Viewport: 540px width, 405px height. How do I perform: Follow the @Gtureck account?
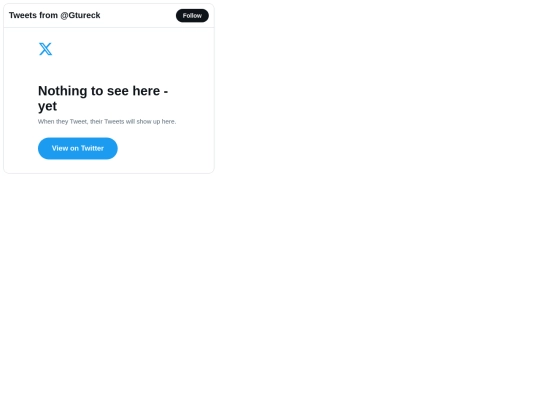pyautogui.click(x=192, y=15)
